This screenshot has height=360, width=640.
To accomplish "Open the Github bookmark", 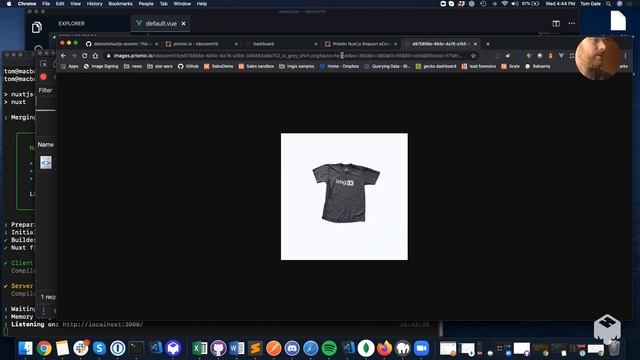I will pos(188,66).
